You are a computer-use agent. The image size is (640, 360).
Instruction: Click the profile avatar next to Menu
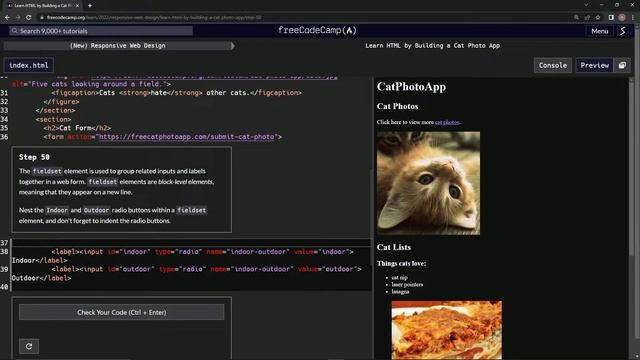(x=622, y=31)
